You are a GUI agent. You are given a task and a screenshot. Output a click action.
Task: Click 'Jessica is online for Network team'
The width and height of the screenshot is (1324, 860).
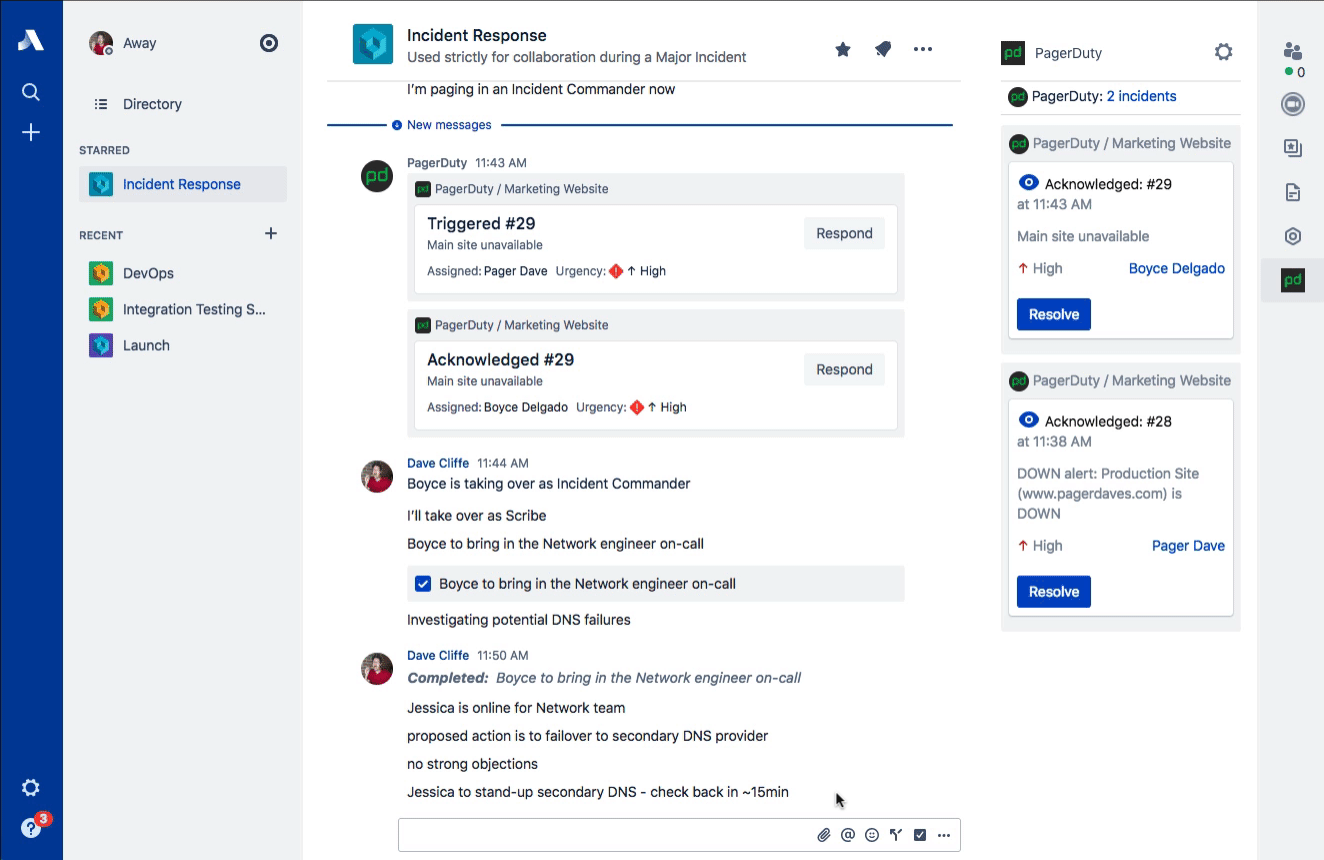(516, 707)
